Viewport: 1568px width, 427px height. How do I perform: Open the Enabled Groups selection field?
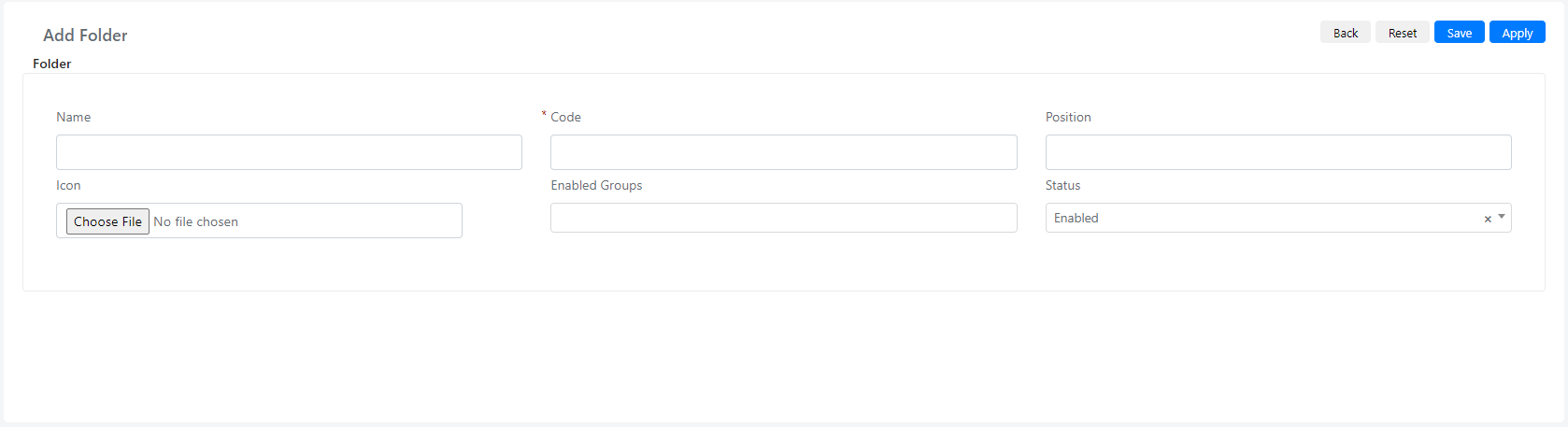tap(783, 218)
